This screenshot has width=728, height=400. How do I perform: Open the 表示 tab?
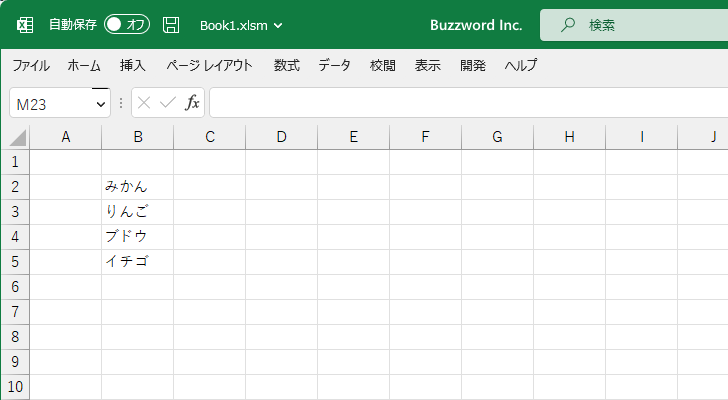click(428, 65)
